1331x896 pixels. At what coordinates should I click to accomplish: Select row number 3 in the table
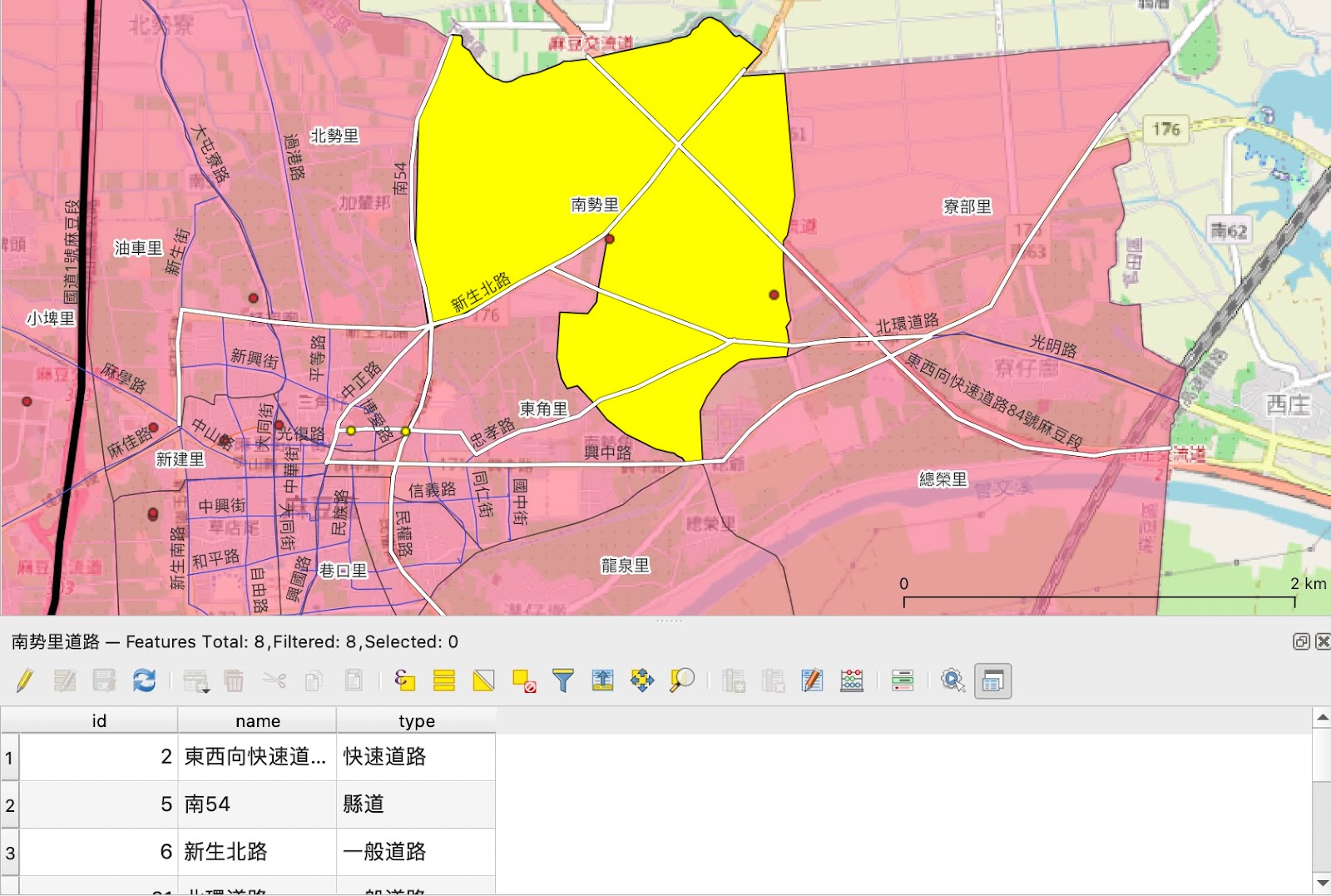click(x=9, y=852)
